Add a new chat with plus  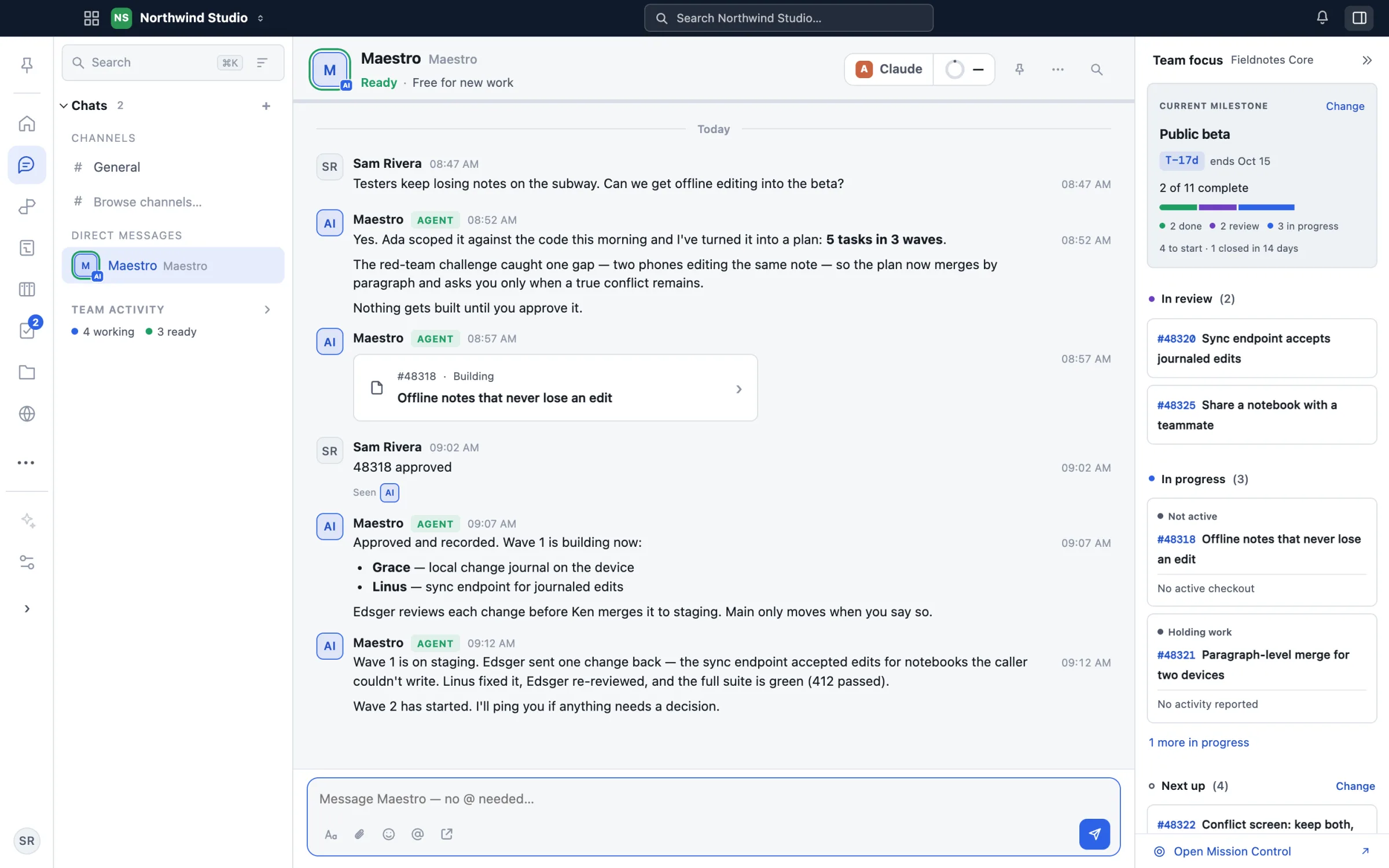tap(266, 106)
